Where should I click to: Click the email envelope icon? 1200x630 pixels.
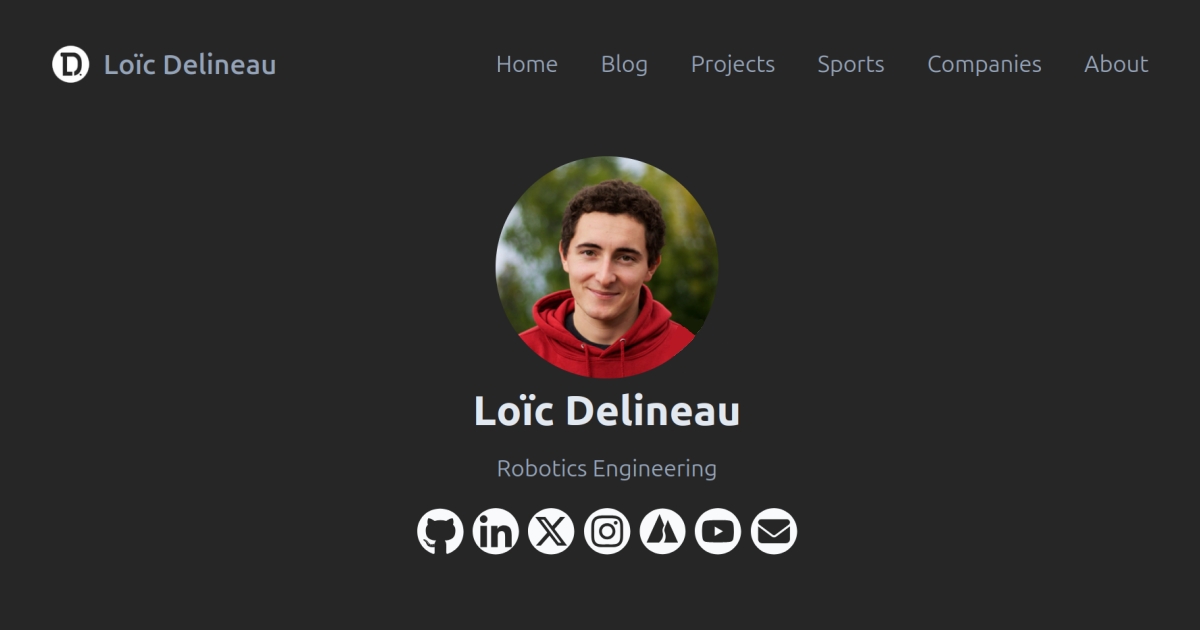click(774, 531)
